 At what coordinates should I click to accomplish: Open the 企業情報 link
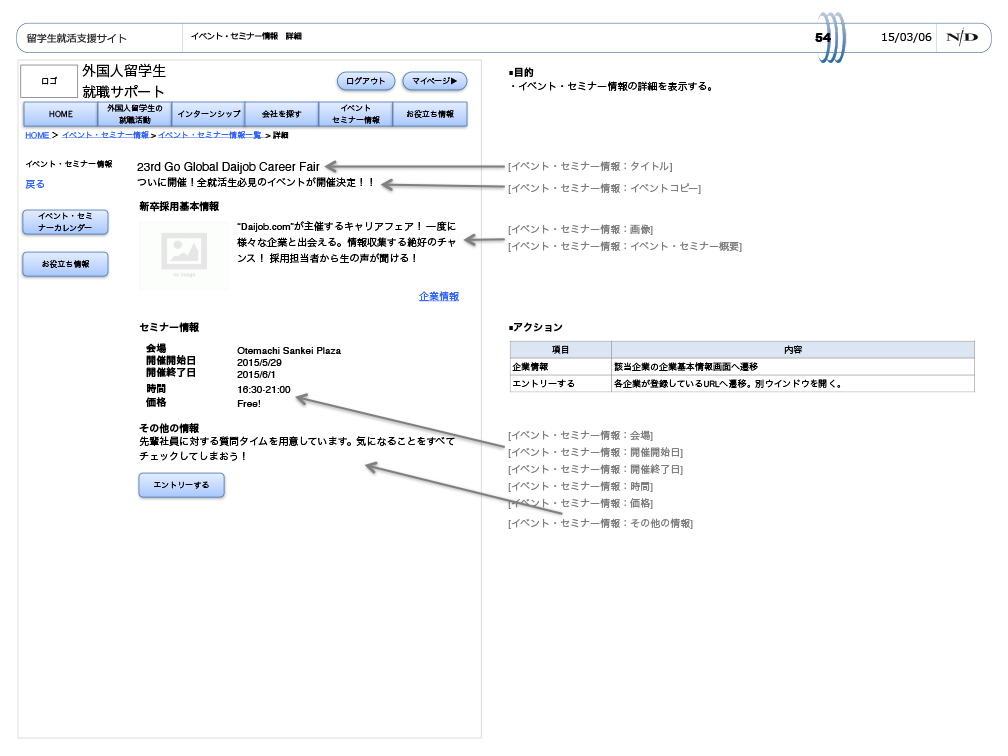(x=438, y=297)
